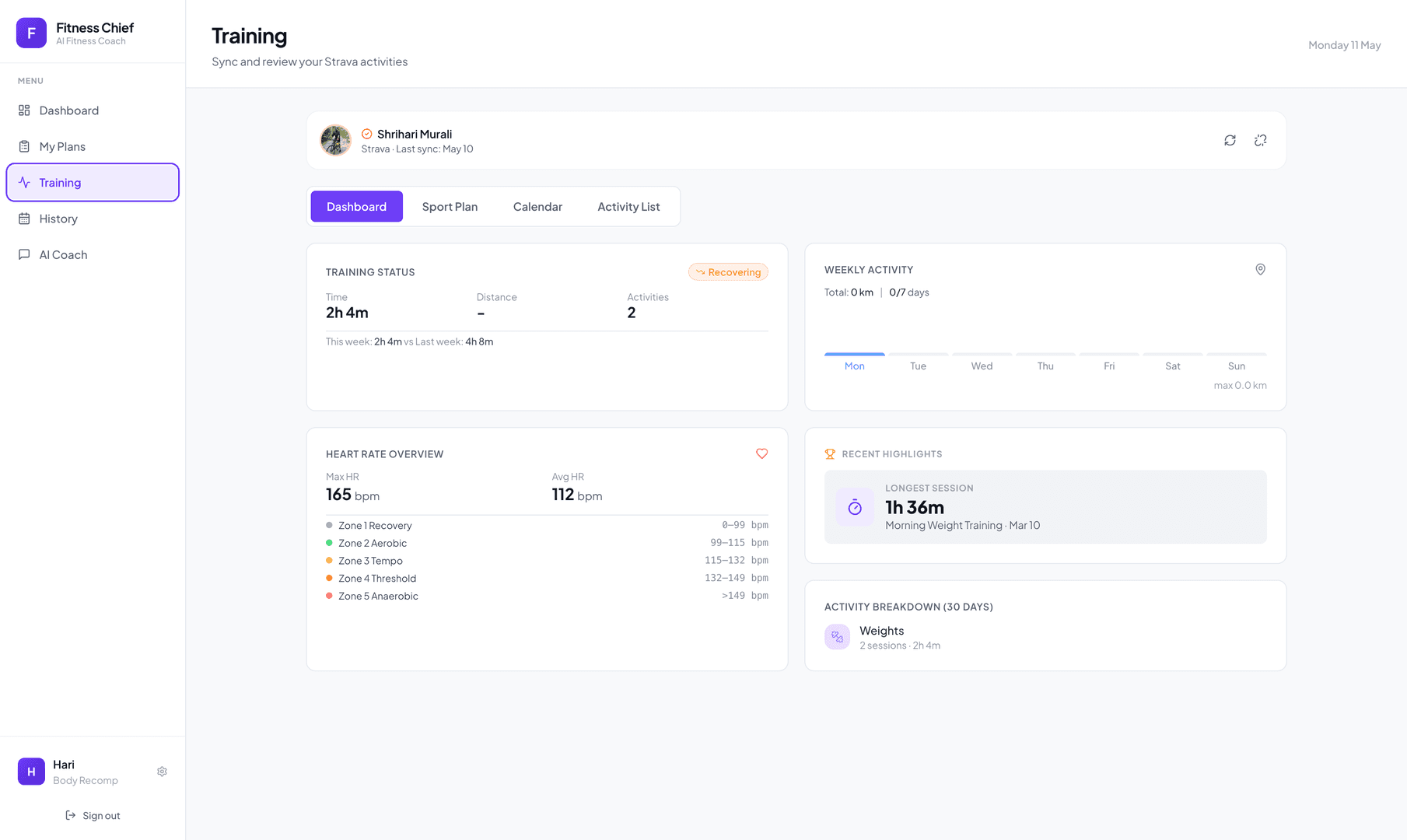
Task: Click Zone 2 Aerobic green dot
Action: coord(329,543)
